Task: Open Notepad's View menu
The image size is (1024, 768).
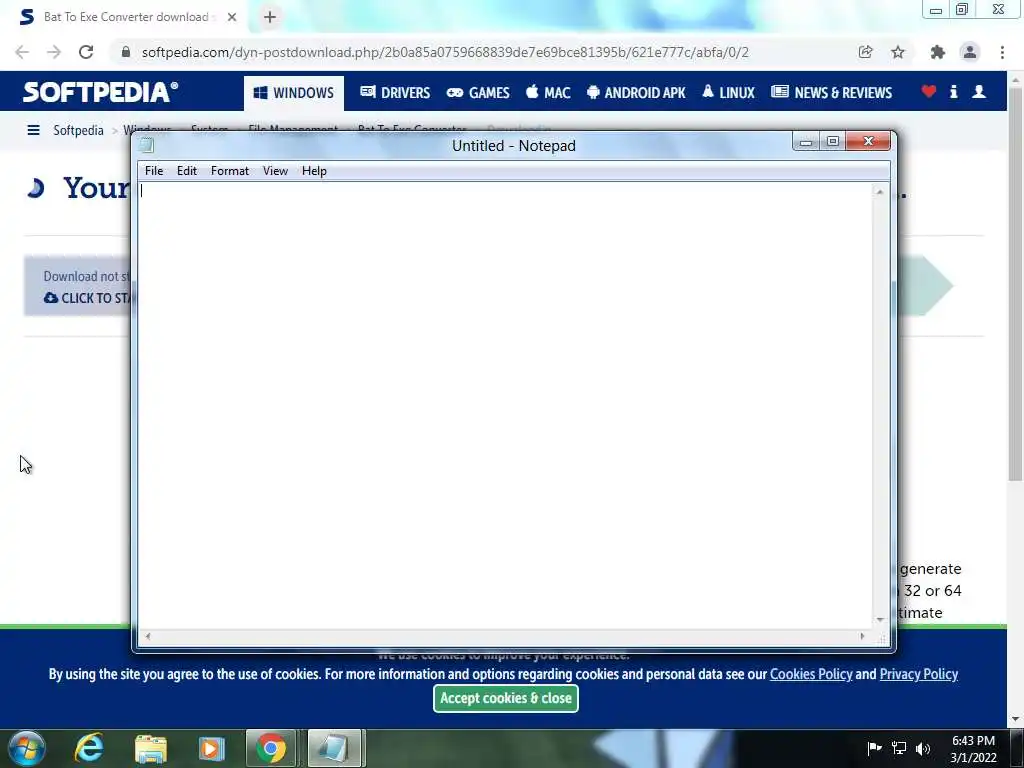Action: click(x=275, y=170)
